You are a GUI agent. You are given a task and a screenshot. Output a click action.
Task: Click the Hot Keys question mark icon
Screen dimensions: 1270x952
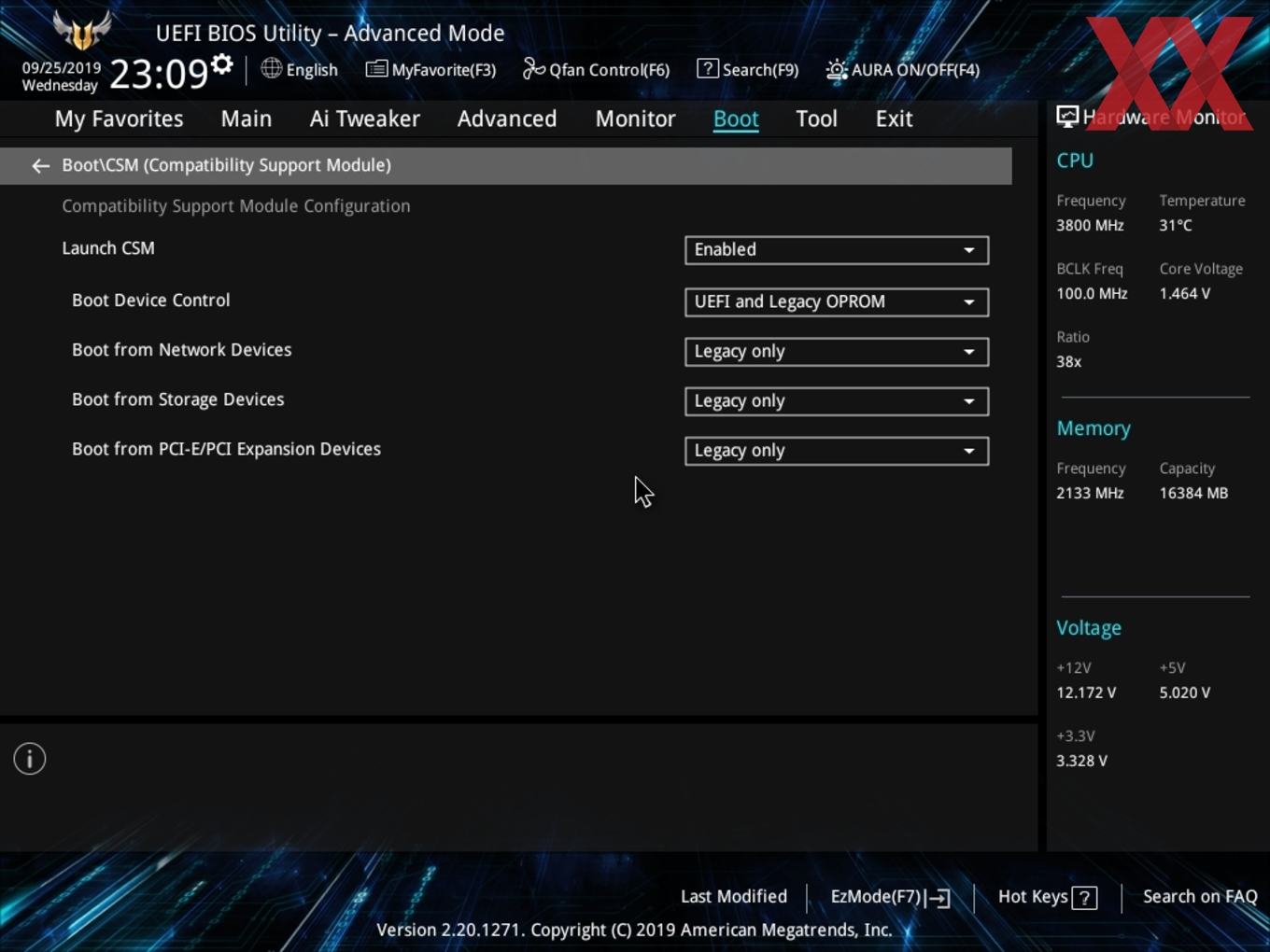1084,898
